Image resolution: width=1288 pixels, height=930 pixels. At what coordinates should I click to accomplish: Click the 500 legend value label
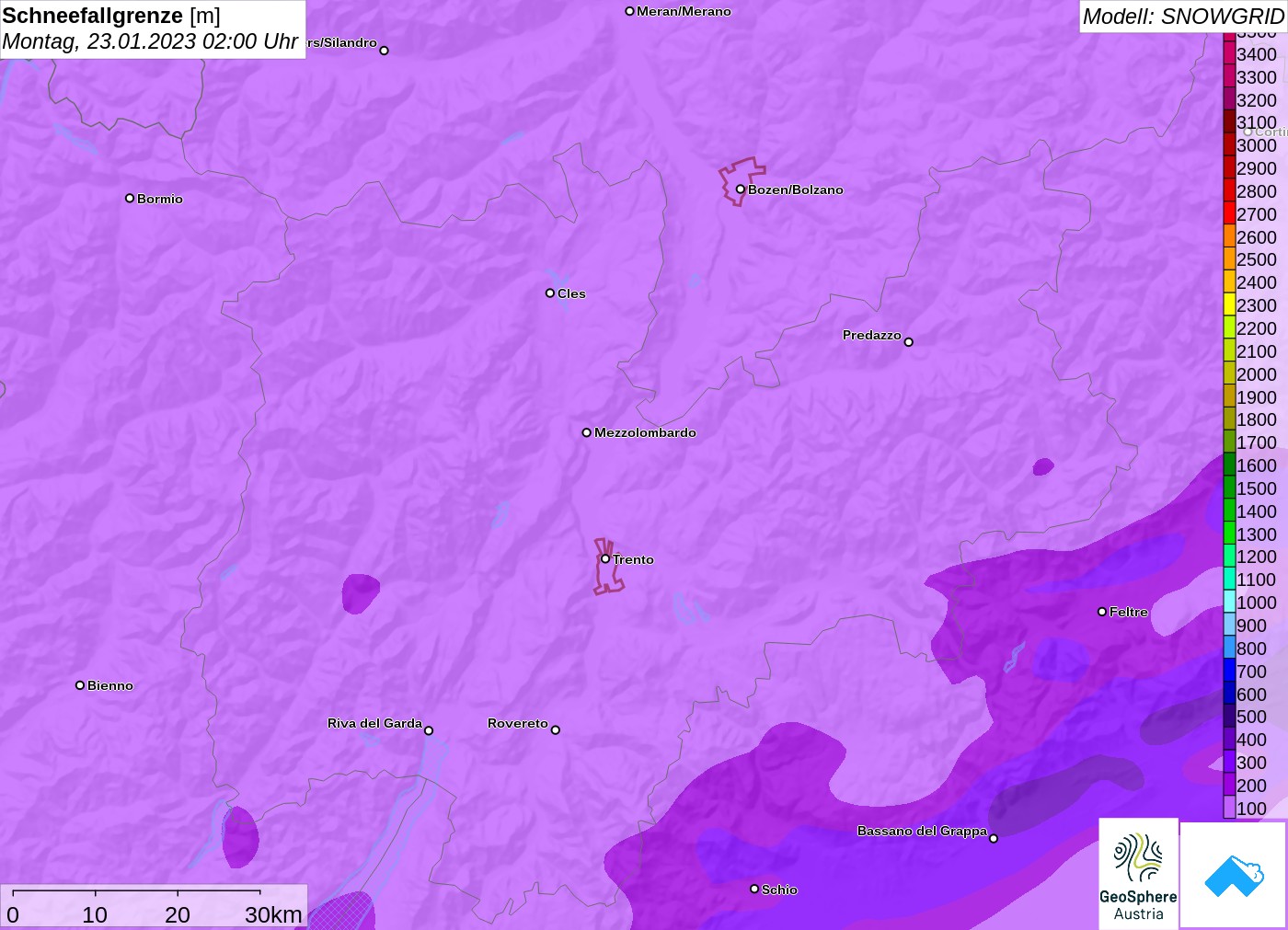pos(1251,717)
